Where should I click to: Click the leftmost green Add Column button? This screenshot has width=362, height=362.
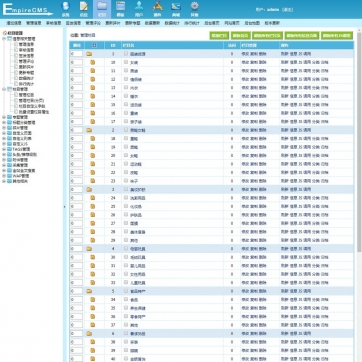point(219,35)
